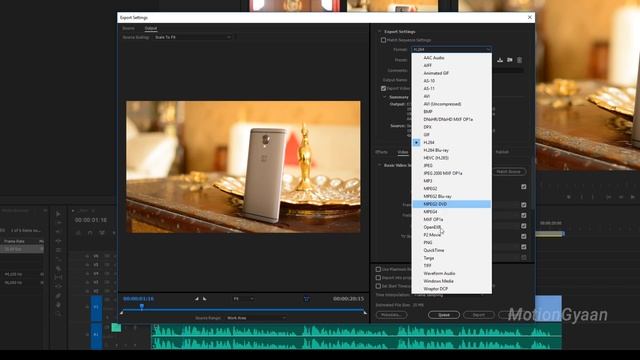Click the blue preview playhead handle
Viewport: 640px width, 360px height.
click(x=142, y=306)
